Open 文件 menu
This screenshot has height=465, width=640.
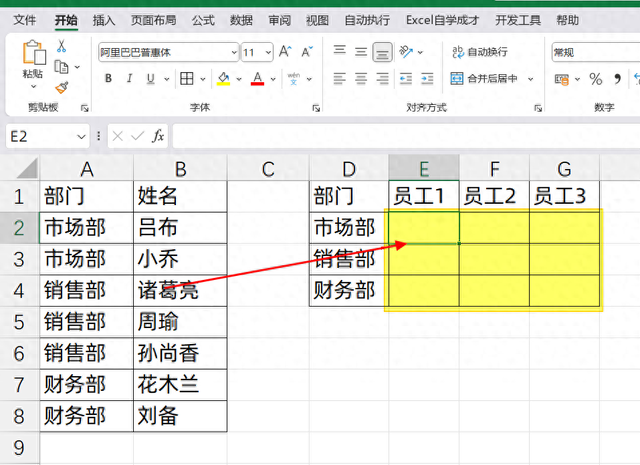pyautogui.click(x=24, y=20)
